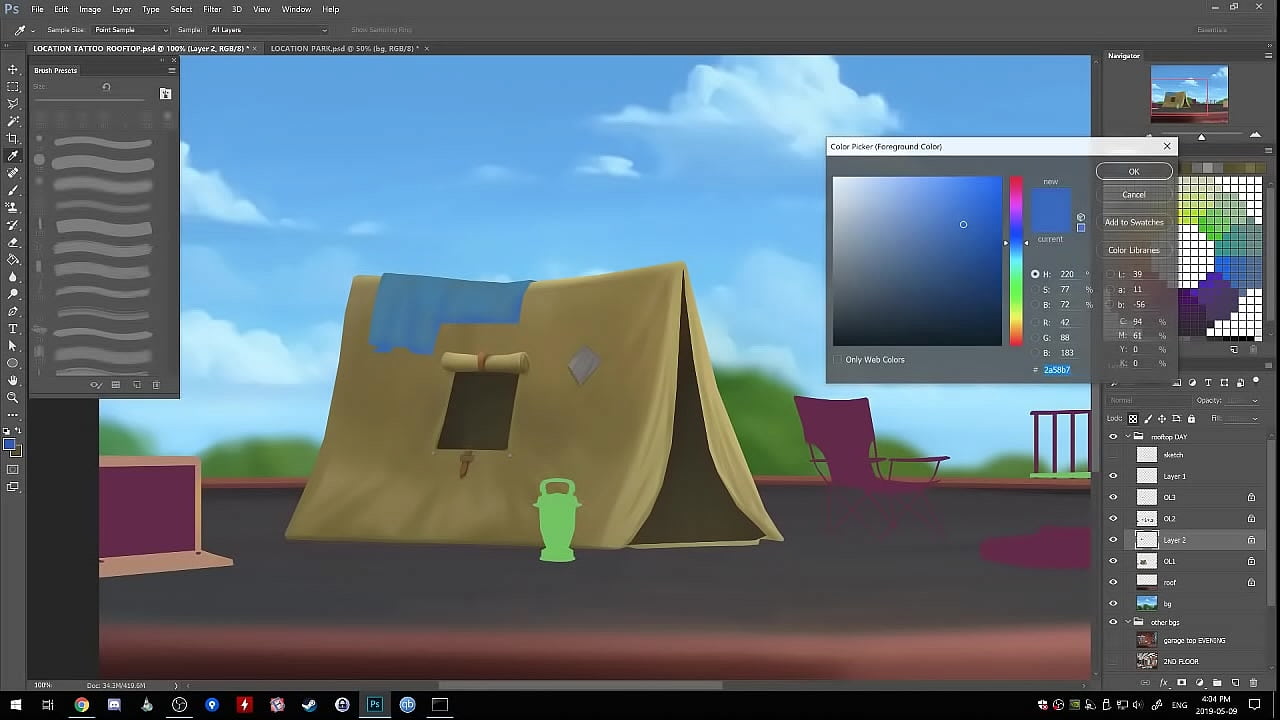The height and width of the screenshot is (720, 1280).
Task: Pick the Magic Wand tool
Action: click(x=13, y=121)
